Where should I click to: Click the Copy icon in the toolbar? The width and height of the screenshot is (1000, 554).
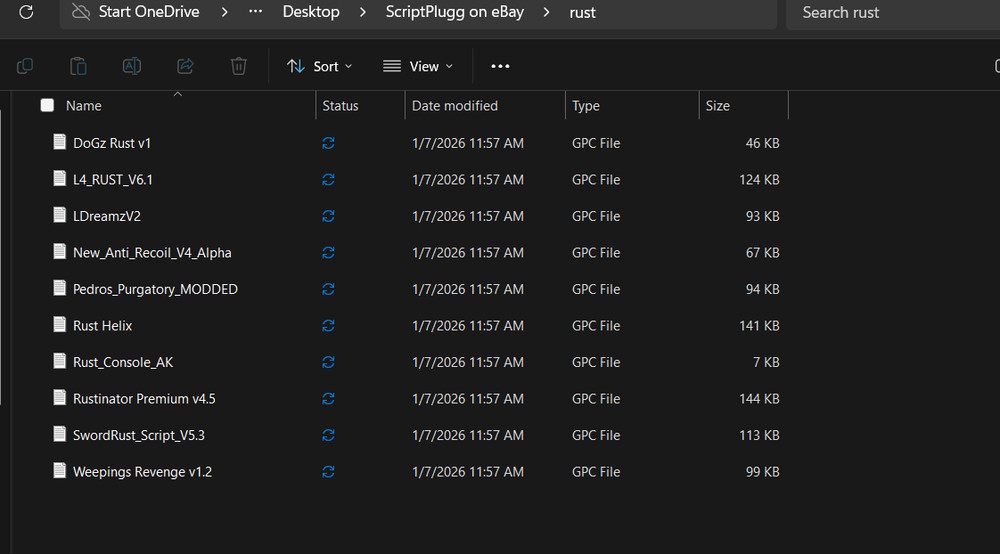(x=25, y=66)
